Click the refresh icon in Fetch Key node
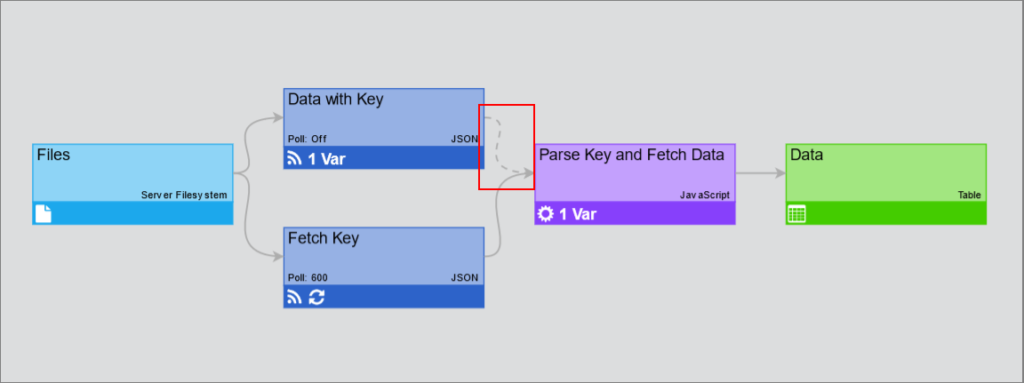This screenshot has width=1024, height=383. [x=316, y=297]
